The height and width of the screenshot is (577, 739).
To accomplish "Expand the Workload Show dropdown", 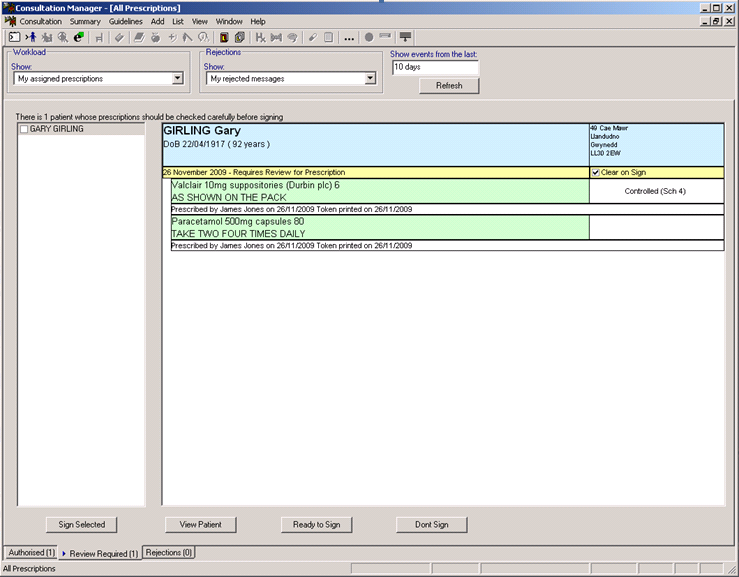I will click(177, 78).
